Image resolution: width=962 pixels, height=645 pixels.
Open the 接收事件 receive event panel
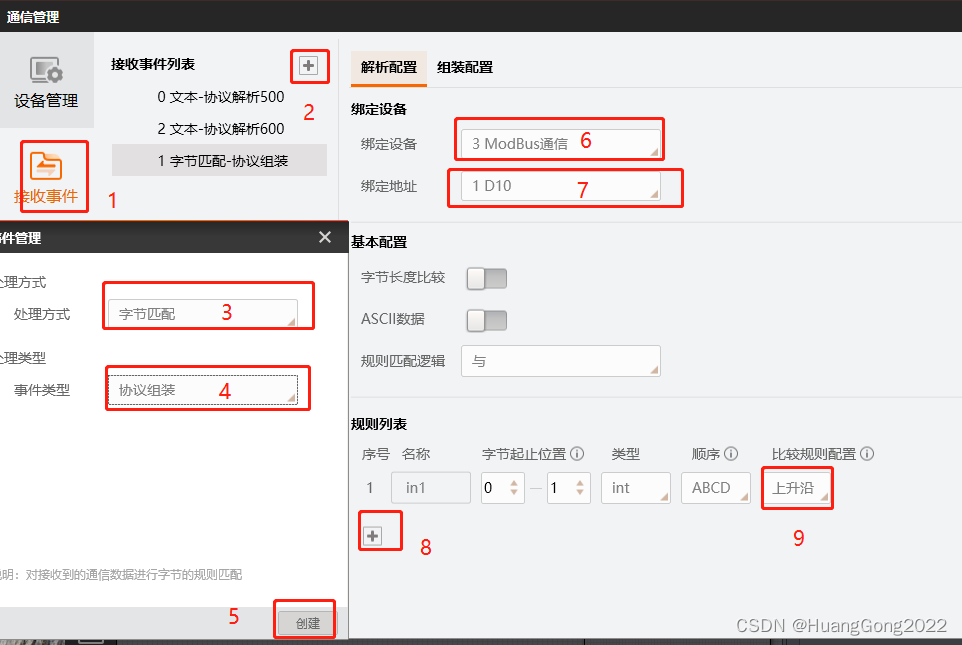[x=47, y=177]
